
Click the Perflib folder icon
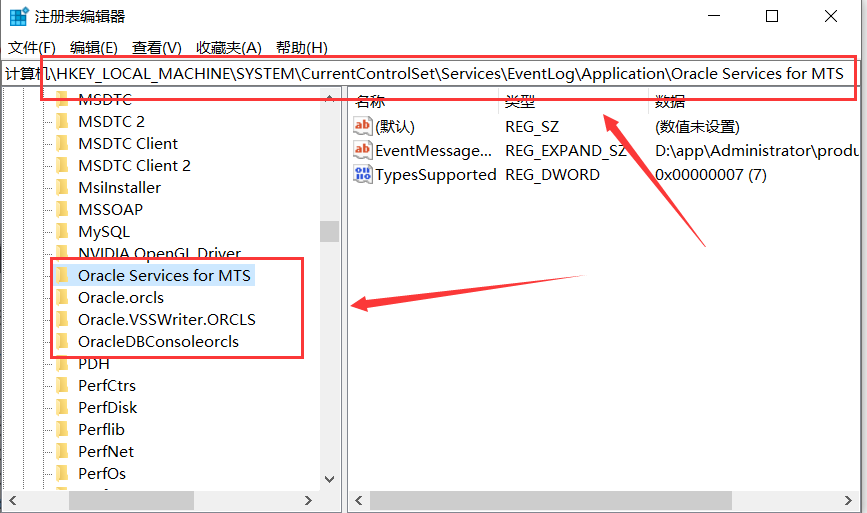pos(62,430)
